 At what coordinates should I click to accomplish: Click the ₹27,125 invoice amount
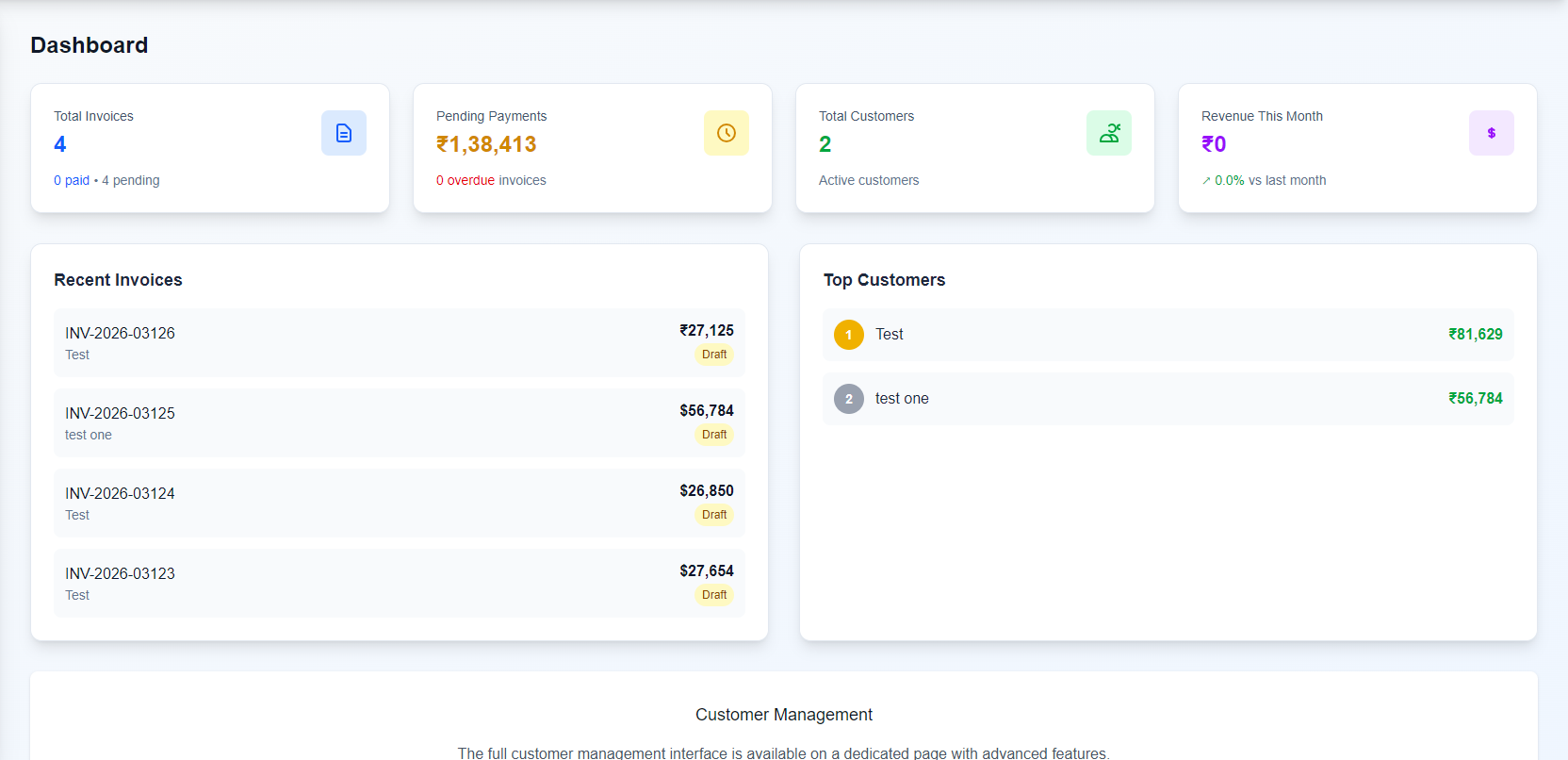707,330
